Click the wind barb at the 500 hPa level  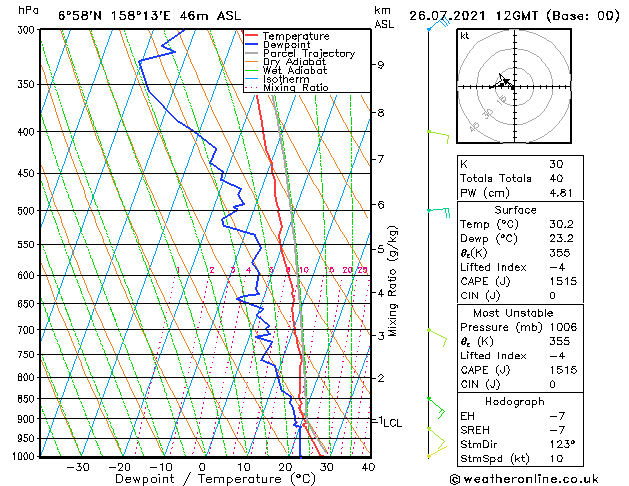pos(439,212)
